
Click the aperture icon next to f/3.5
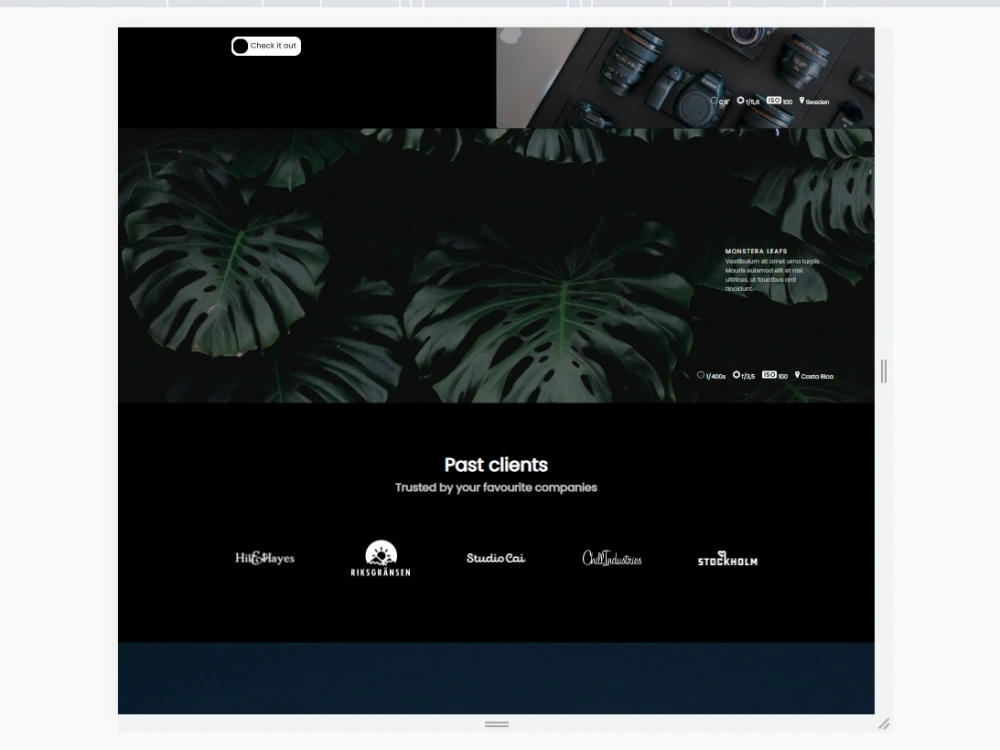tap(737, 375)
